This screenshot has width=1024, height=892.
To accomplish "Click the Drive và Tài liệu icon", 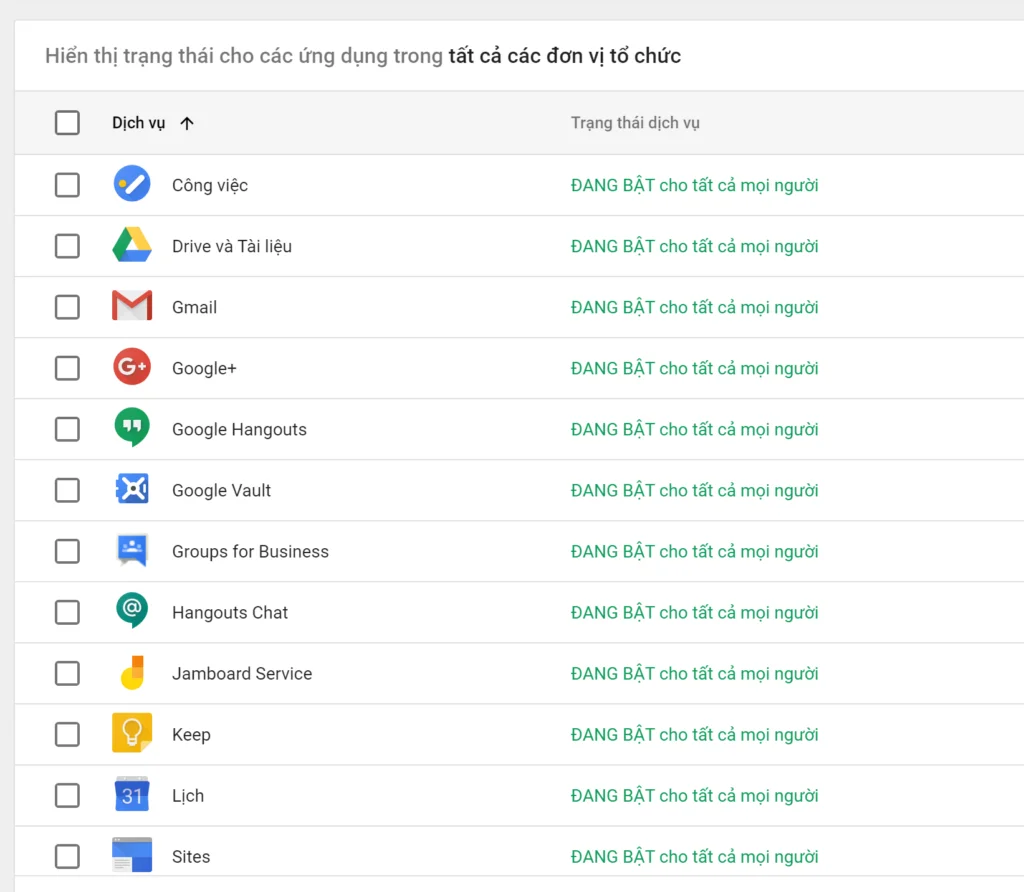I will pyautogui.click(x=132, y=245).
